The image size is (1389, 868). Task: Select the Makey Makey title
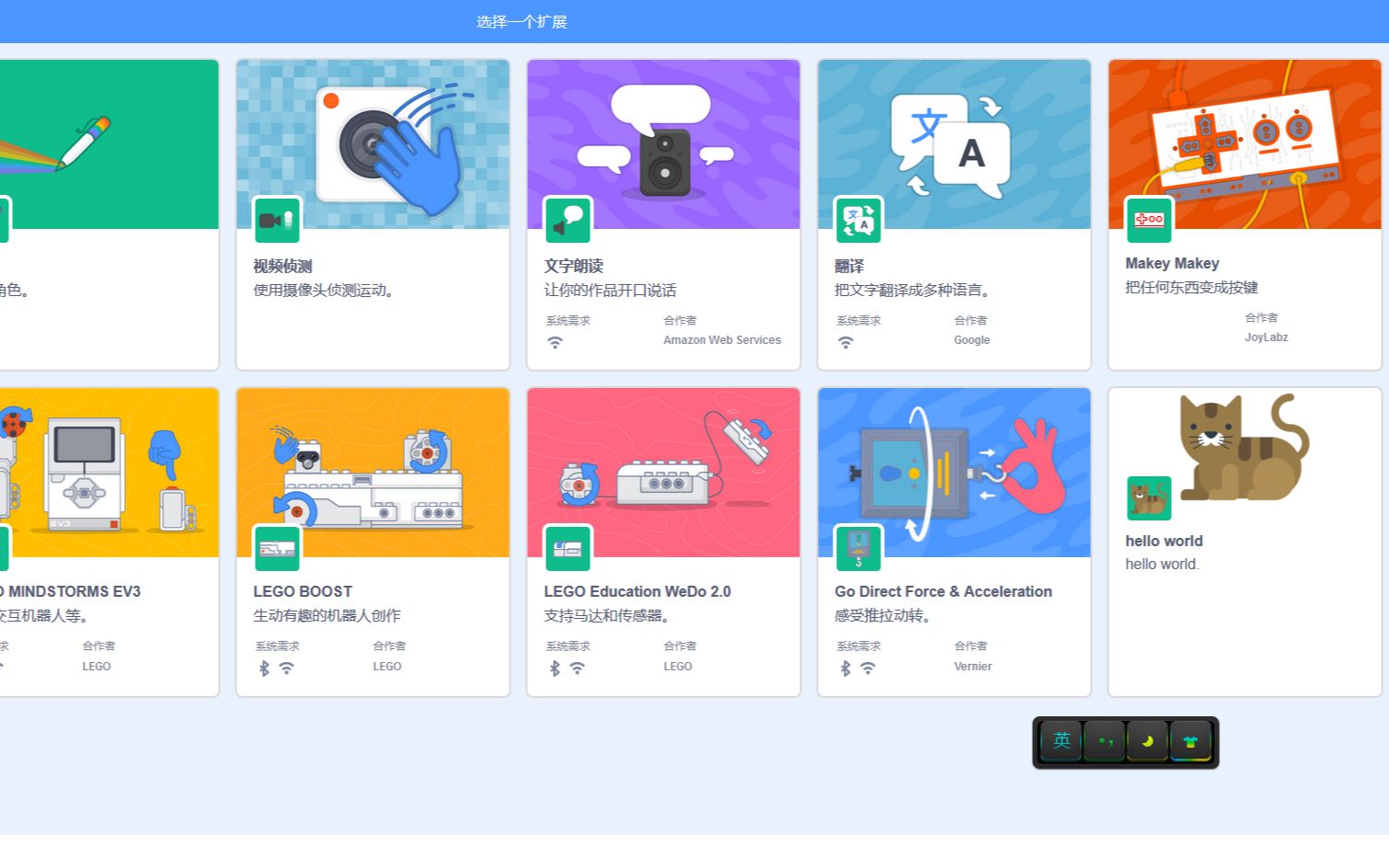click(1172, 263)
